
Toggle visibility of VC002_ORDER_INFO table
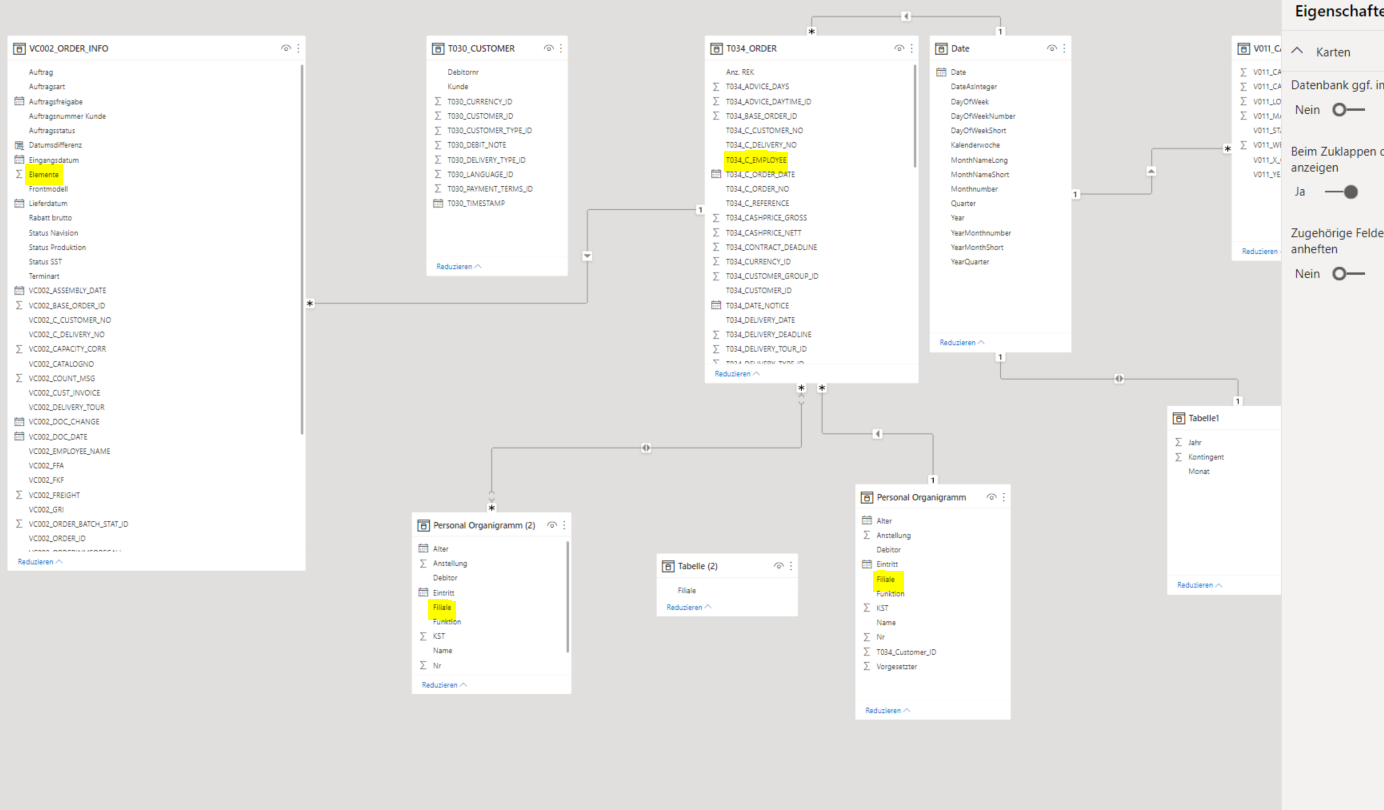(x=285, y=48)
